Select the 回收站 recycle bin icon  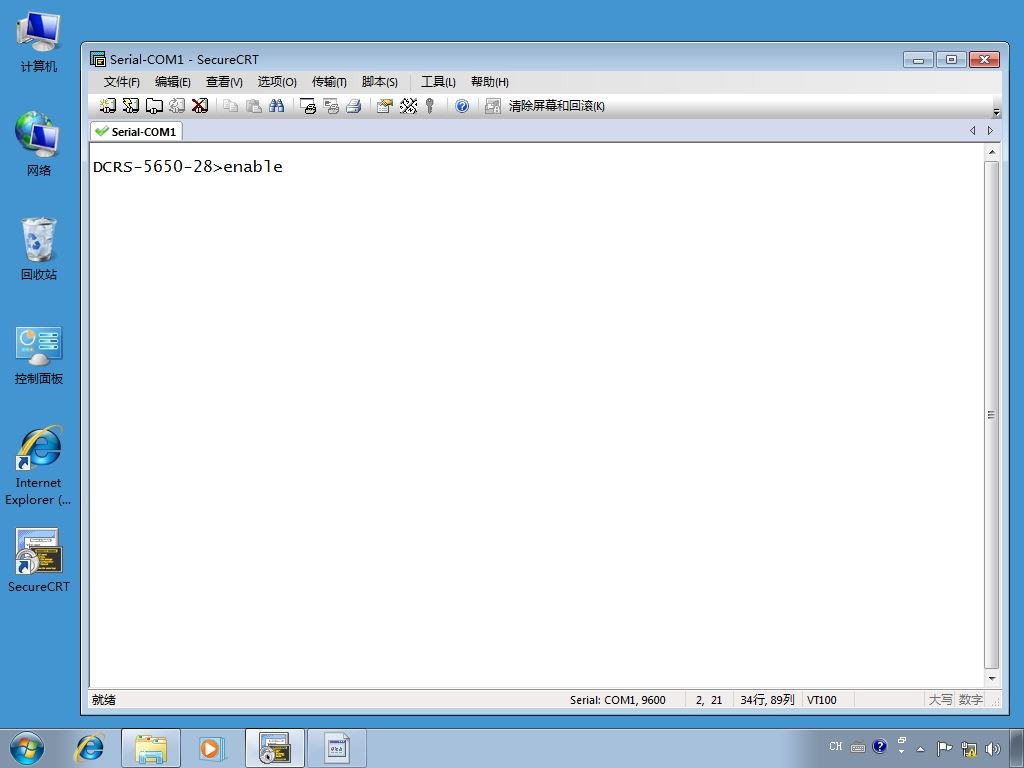(39, 249)
